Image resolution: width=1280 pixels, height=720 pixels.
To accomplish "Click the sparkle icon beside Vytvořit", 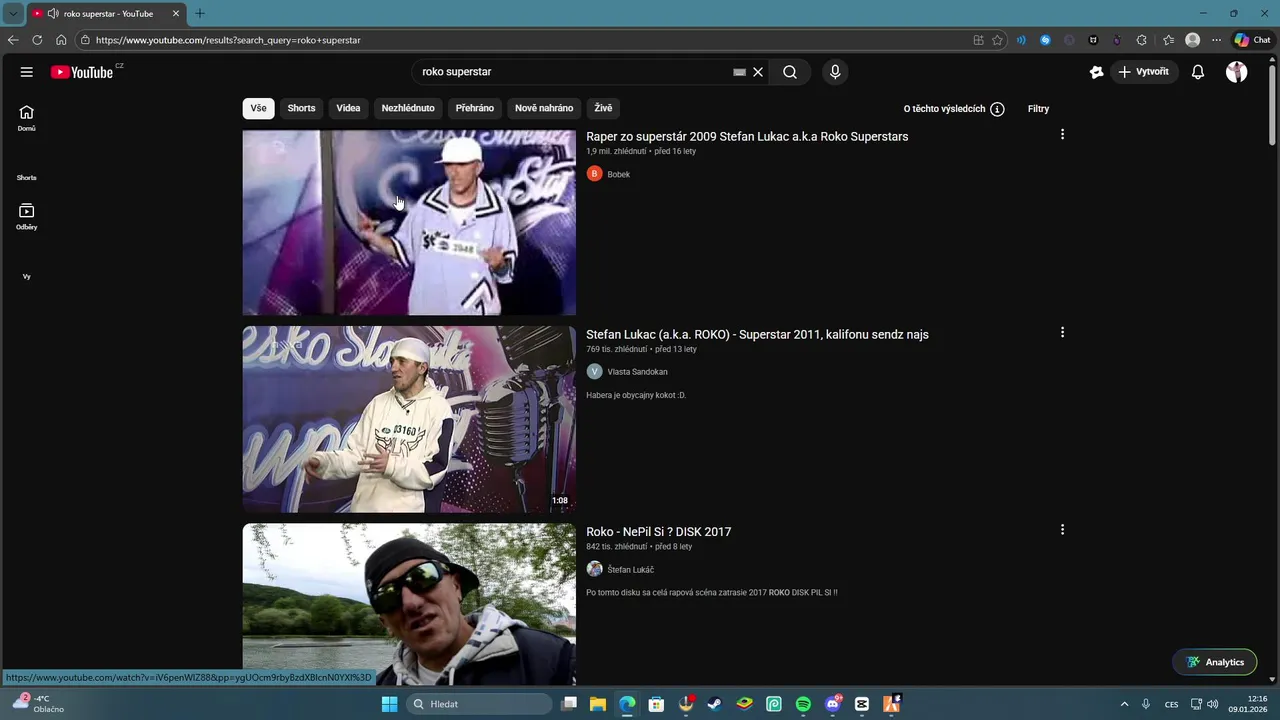I will [1097, 72].
